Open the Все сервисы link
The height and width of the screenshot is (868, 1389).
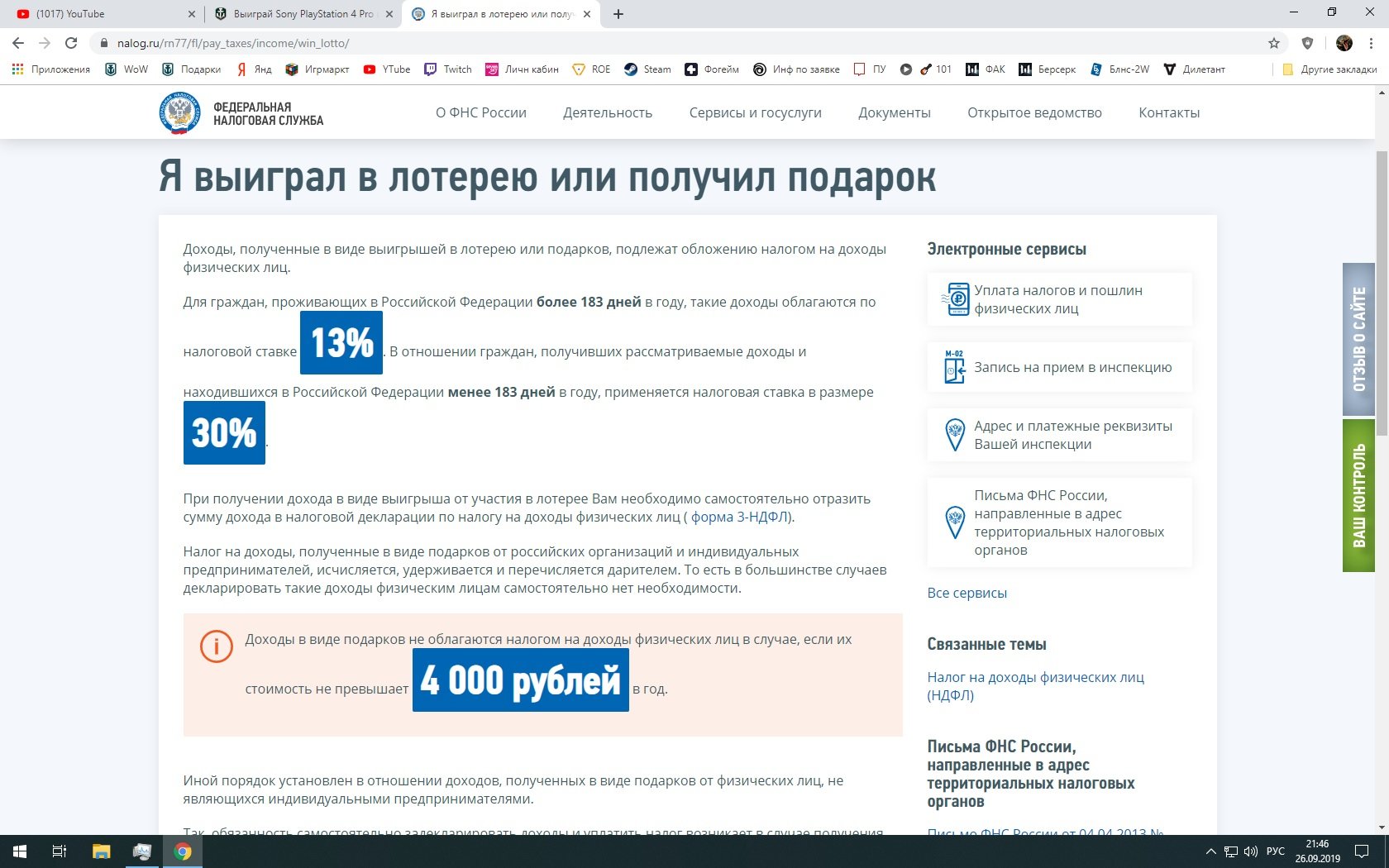(x=967, y=593)
